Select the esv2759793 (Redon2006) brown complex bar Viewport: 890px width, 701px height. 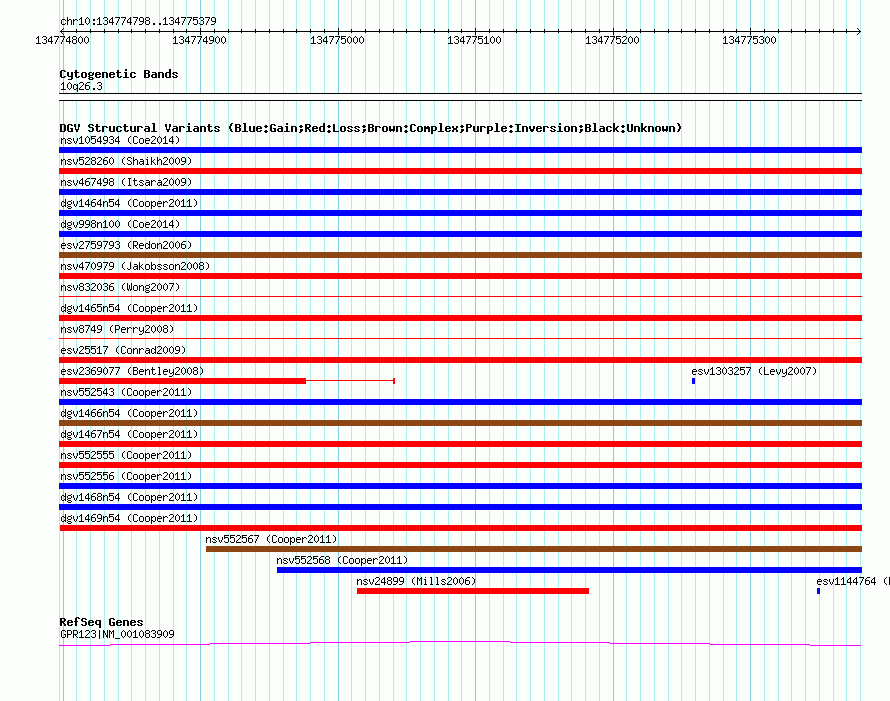(x=460, y=255)
